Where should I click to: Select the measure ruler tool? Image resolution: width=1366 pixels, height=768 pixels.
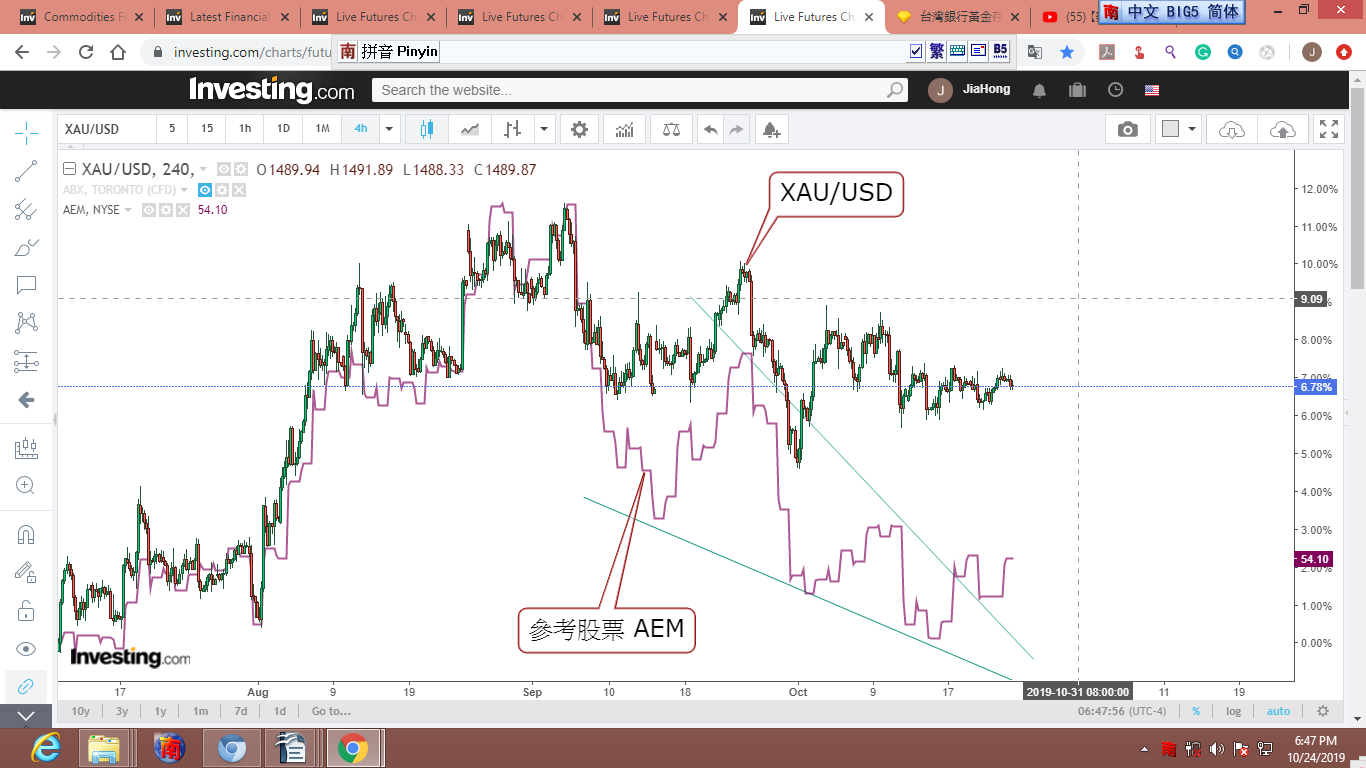click(x=26, y=449)
